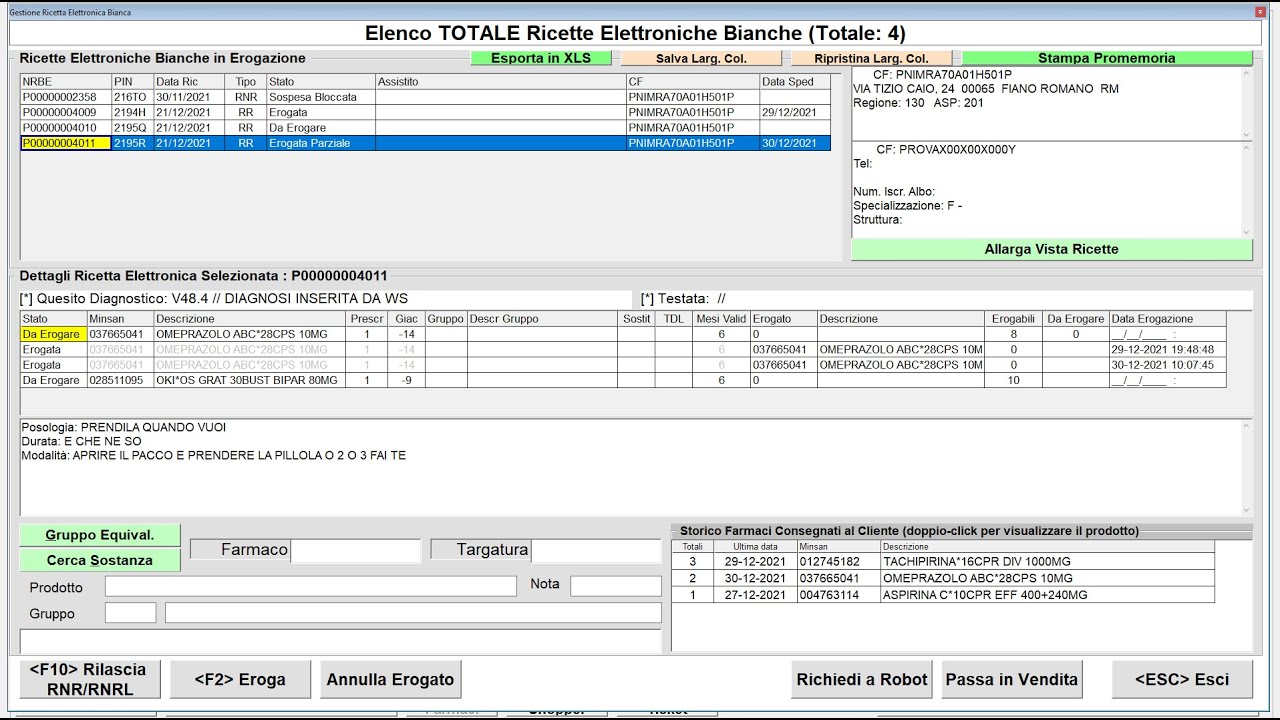Click the Totali column header

point(692,547)
